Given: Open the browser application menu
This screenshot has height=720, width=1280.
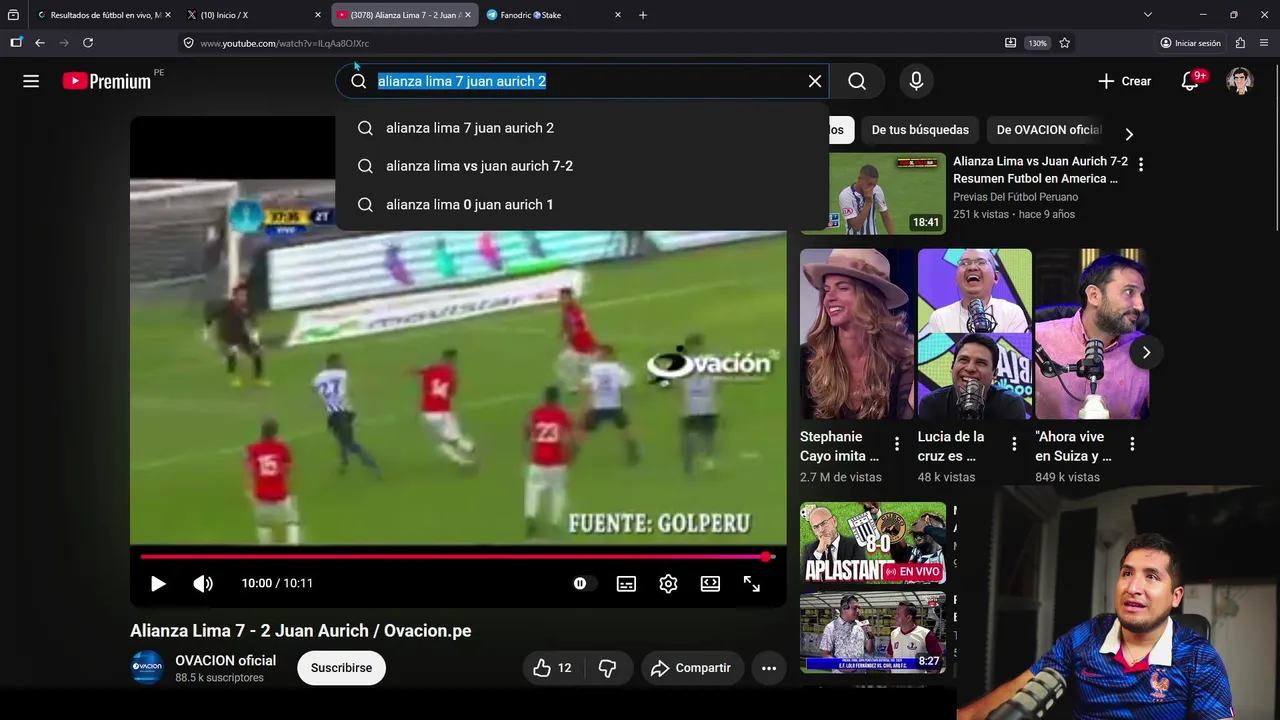Looking at the screenshot, I should (x=1264, y=43).
